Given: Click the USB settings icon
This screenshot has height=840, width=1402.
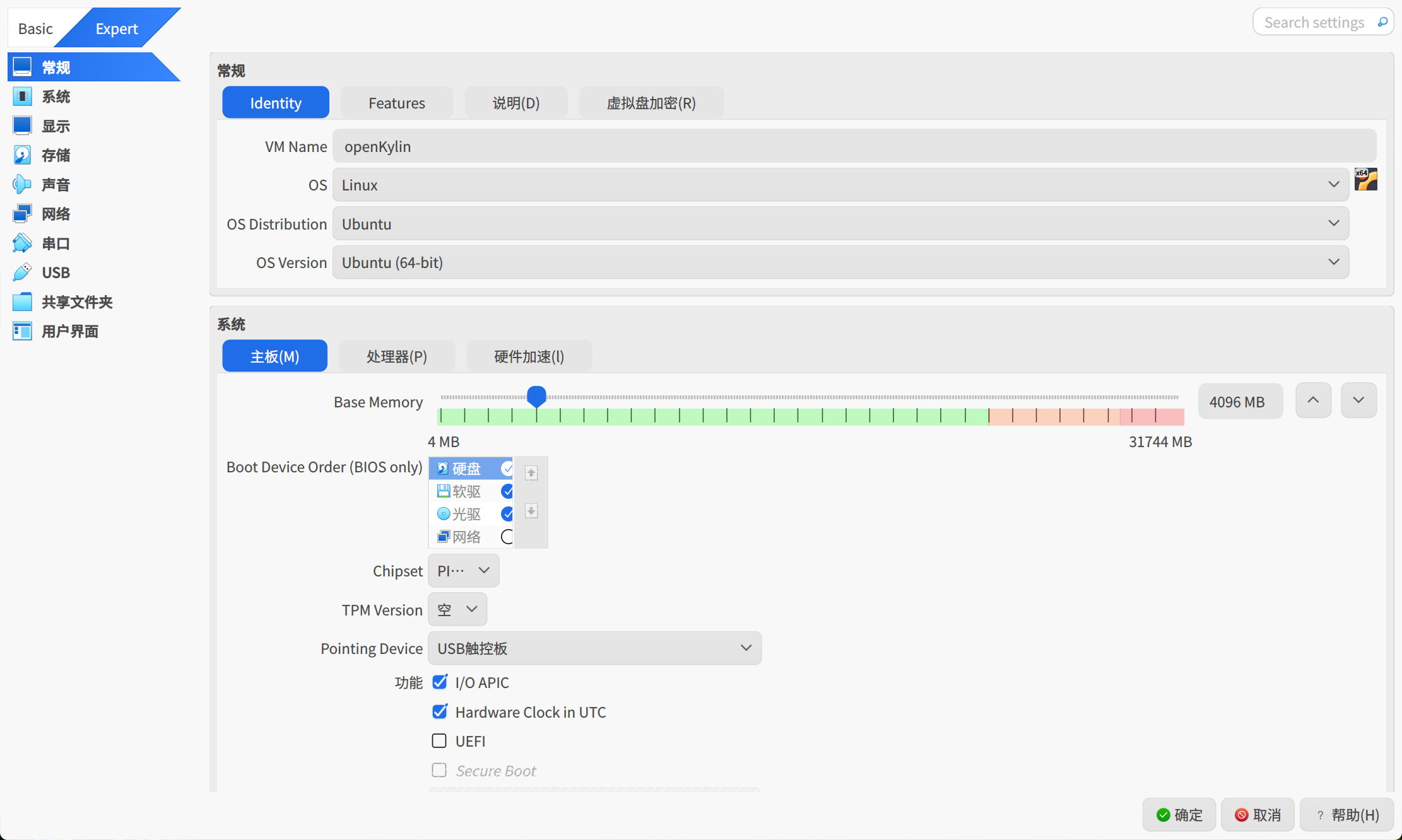Looking at the screenshot, I should tap(22, 272).
